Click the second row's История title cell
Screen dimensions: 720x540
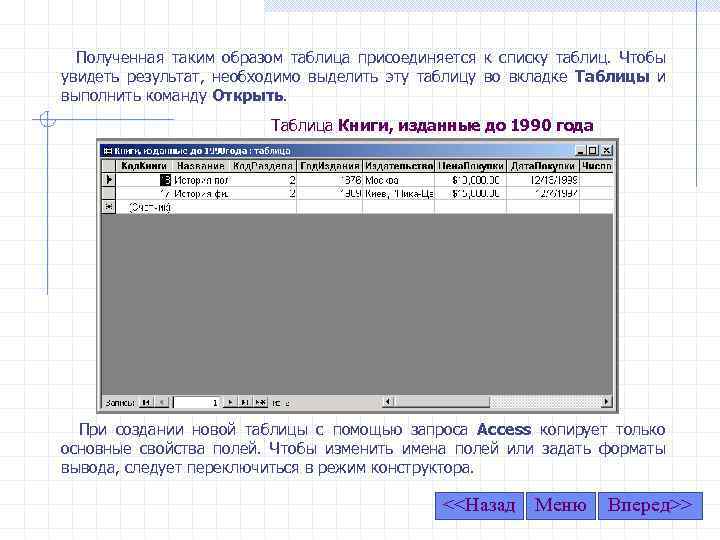[x=201, y=194]
